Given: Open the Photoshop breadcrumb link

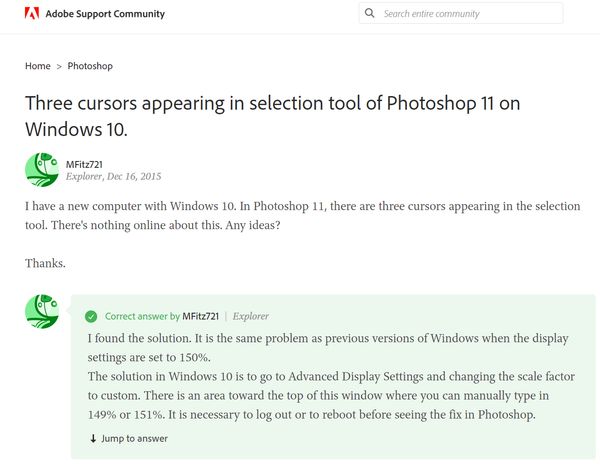Looking at the screenshot, I should [90, 66].
